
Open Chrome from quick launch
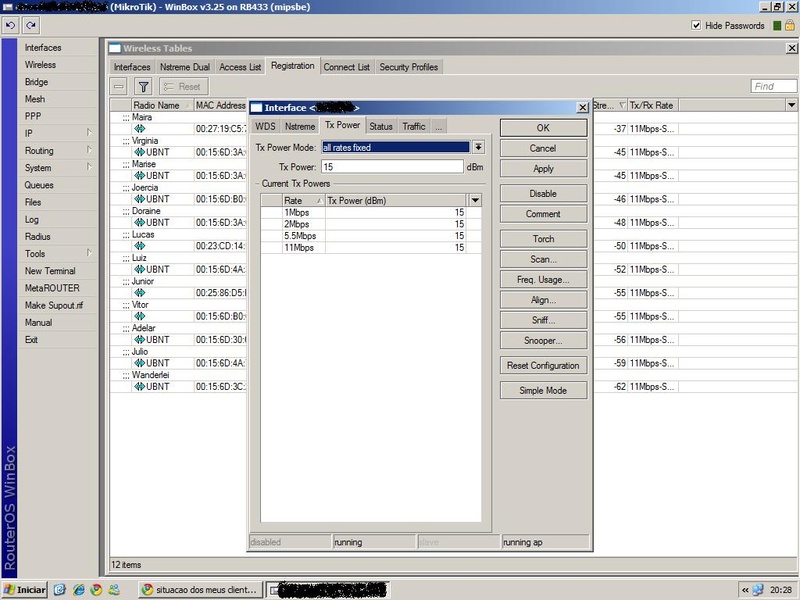tap(96, 590)
